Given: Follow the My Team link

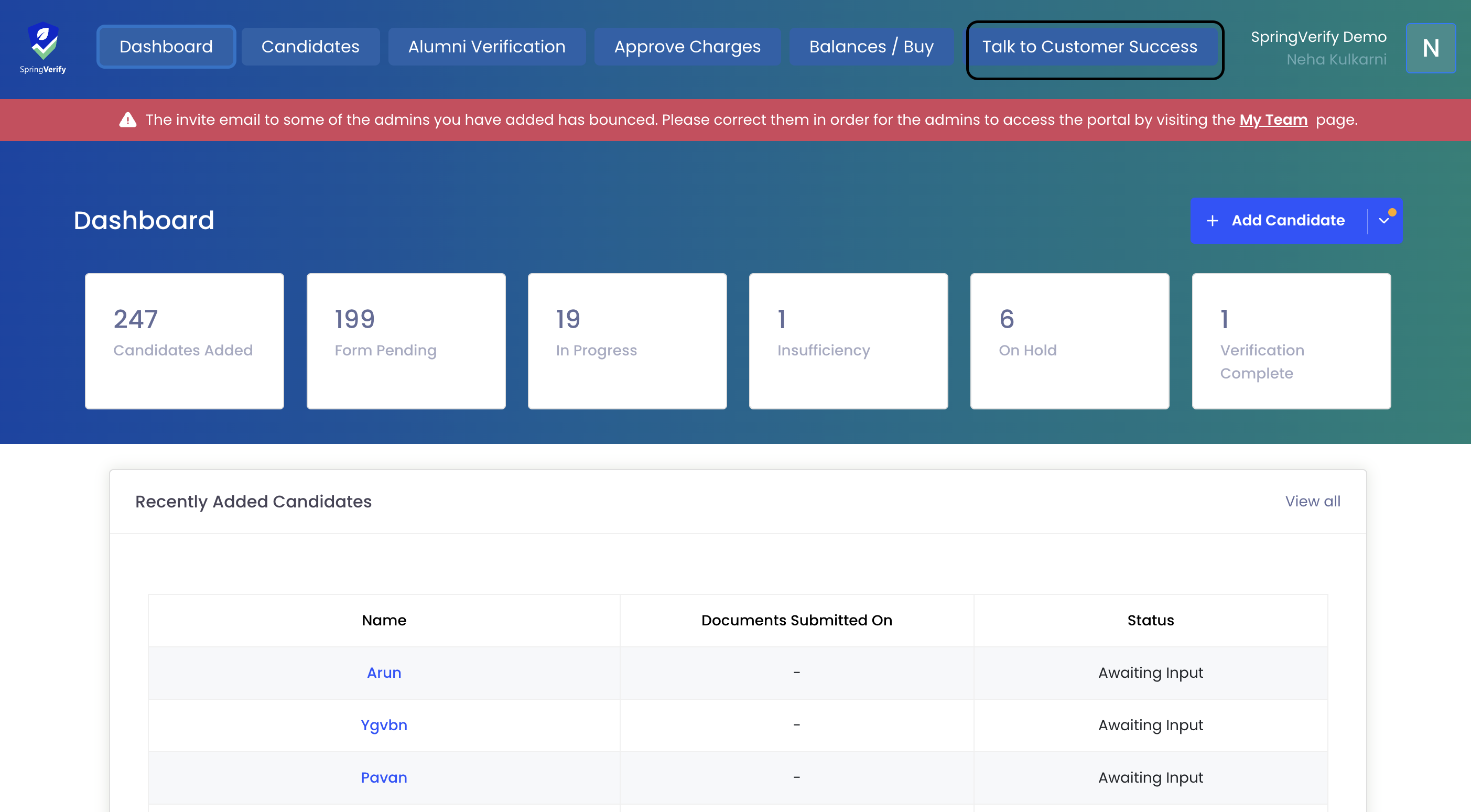Looking at the screenshot, I should (1273, 120).
